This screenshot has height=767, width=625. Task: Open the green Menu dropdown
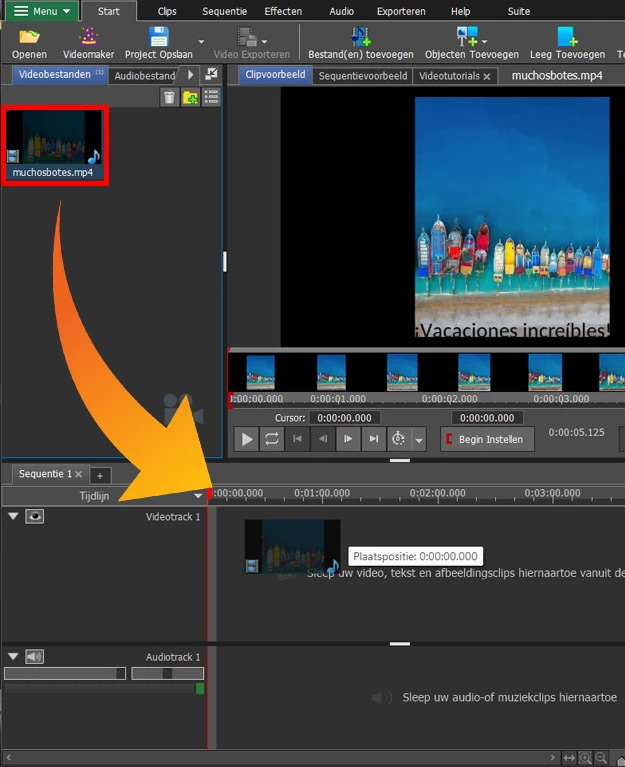(41, 11)
